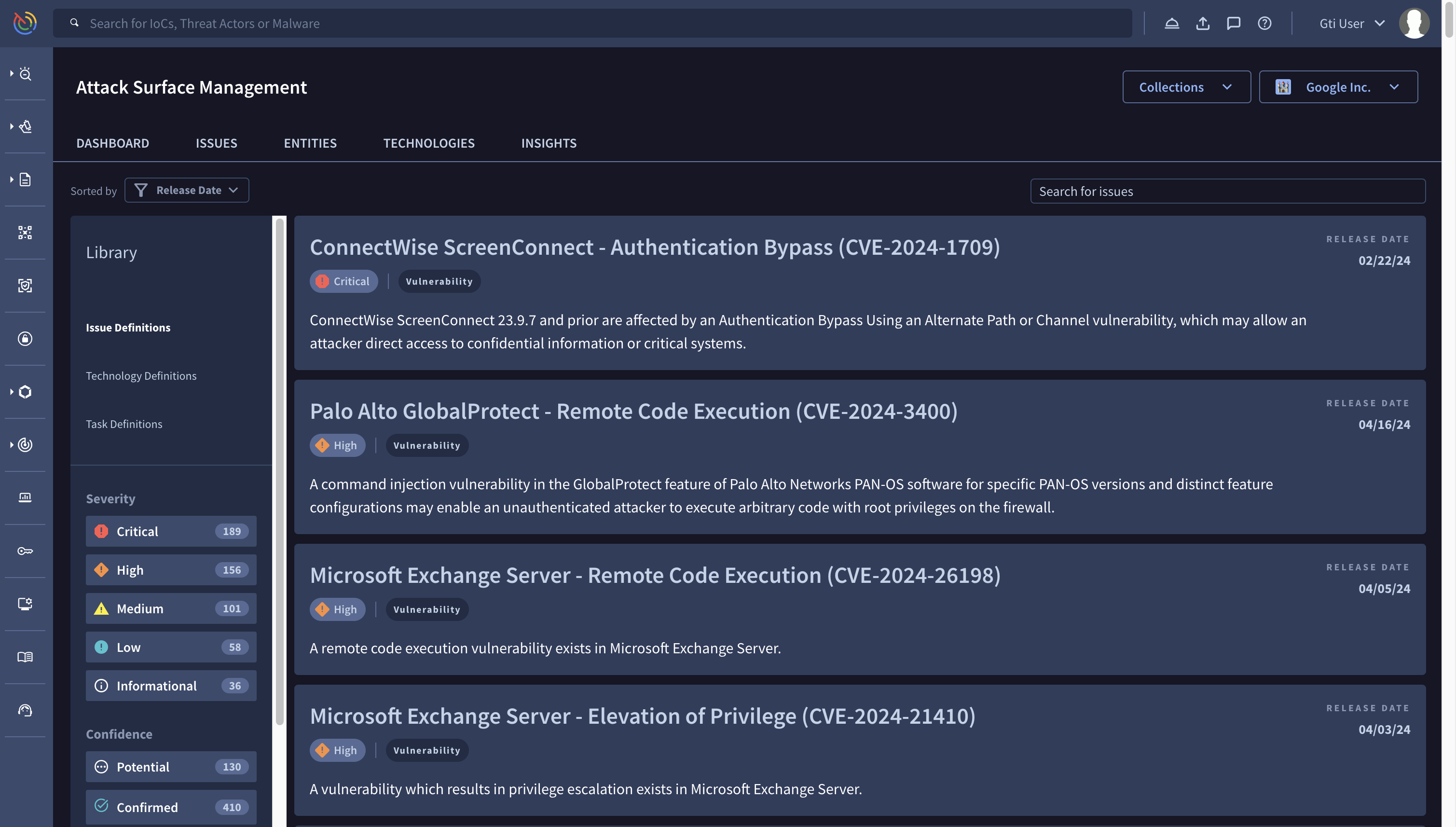Screen dimensions: 1456x827
Task: Open the Collections dropdown
Action: tap(1186, 87)
